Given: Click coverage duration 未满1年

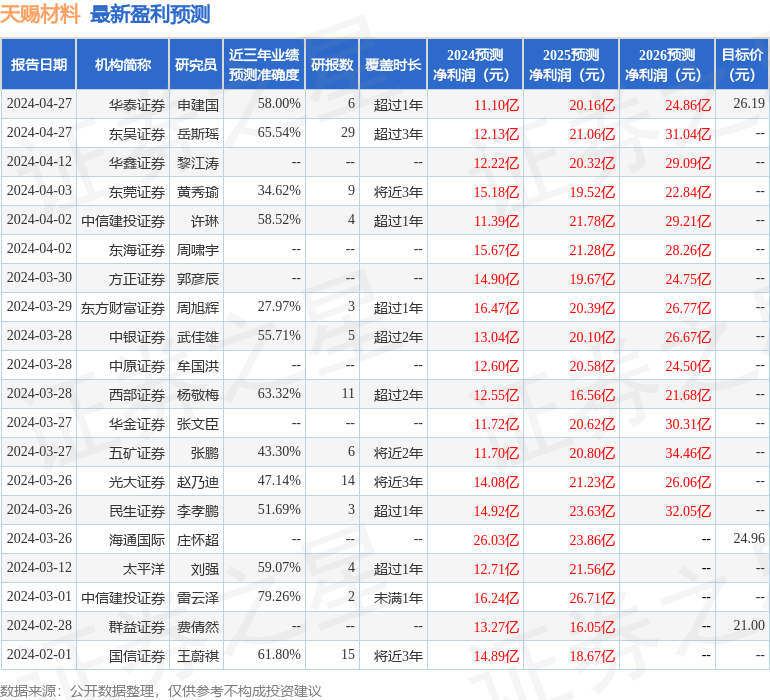Looking at the screenshot, I should [x=398, y=598].
